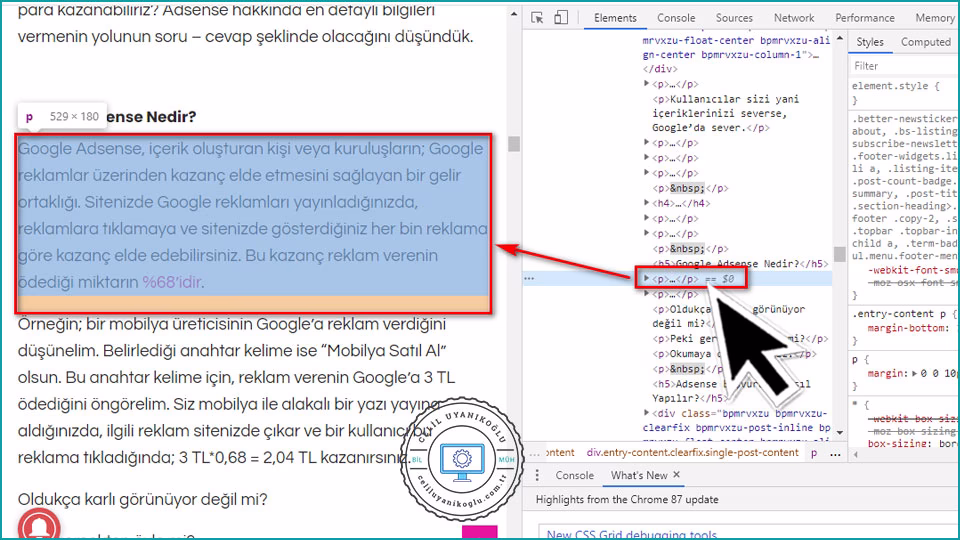Click the element.style { rule
The width and height of the screenshot is (960, 540).
point(895,86)
